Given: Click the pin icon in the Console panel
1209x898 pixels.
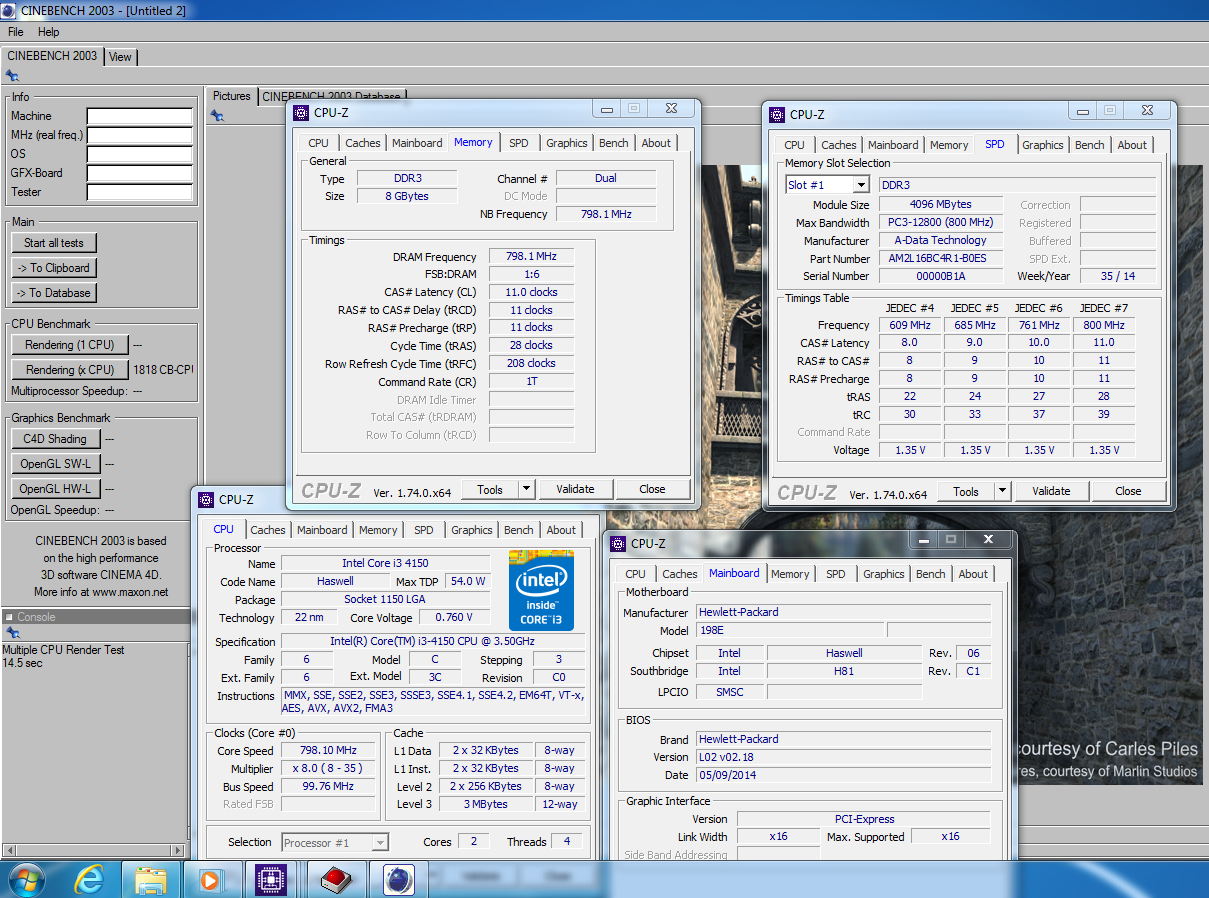Looking at the screenshot, I should 11,633.
